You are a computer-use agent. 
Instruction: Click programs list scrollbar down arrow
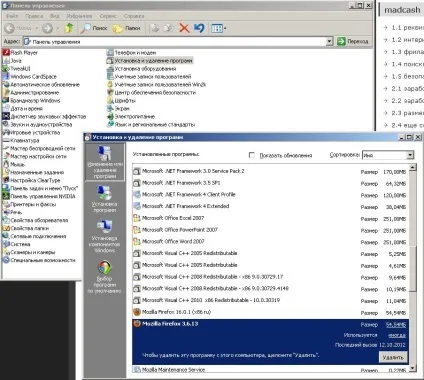(413, 368)
